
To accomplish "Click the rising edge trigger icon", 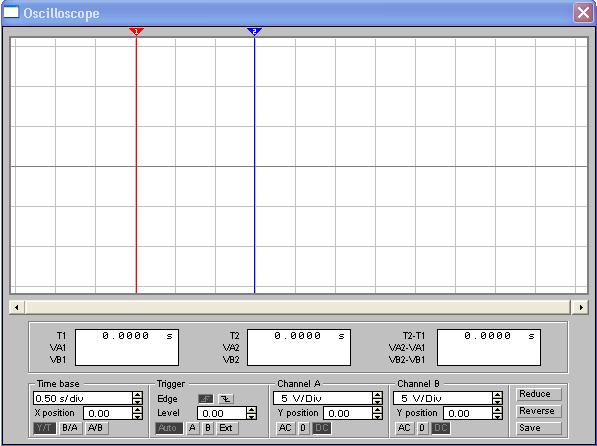I will tap(206, 399).
